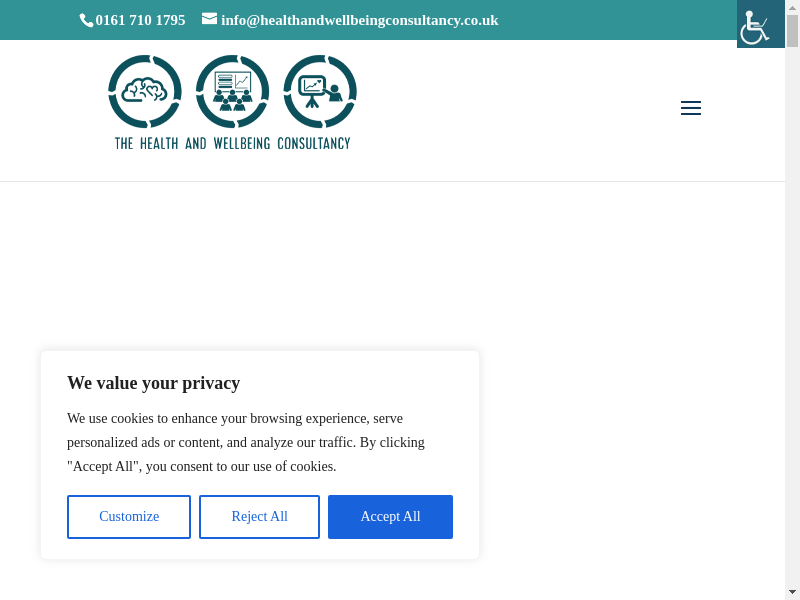The width and height of the screenshot is (800, 600).
Task: Click the team meeting logo circle
Action: [233, 92]
